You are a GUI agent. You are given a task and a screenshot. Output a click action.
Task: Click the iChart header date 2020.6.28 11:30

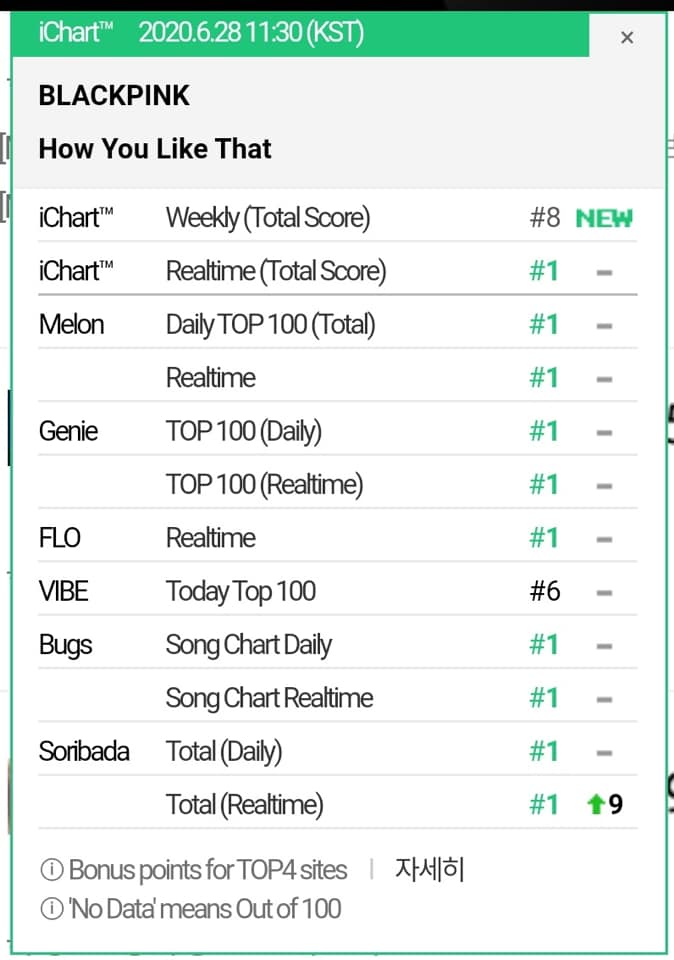[250, 33]
